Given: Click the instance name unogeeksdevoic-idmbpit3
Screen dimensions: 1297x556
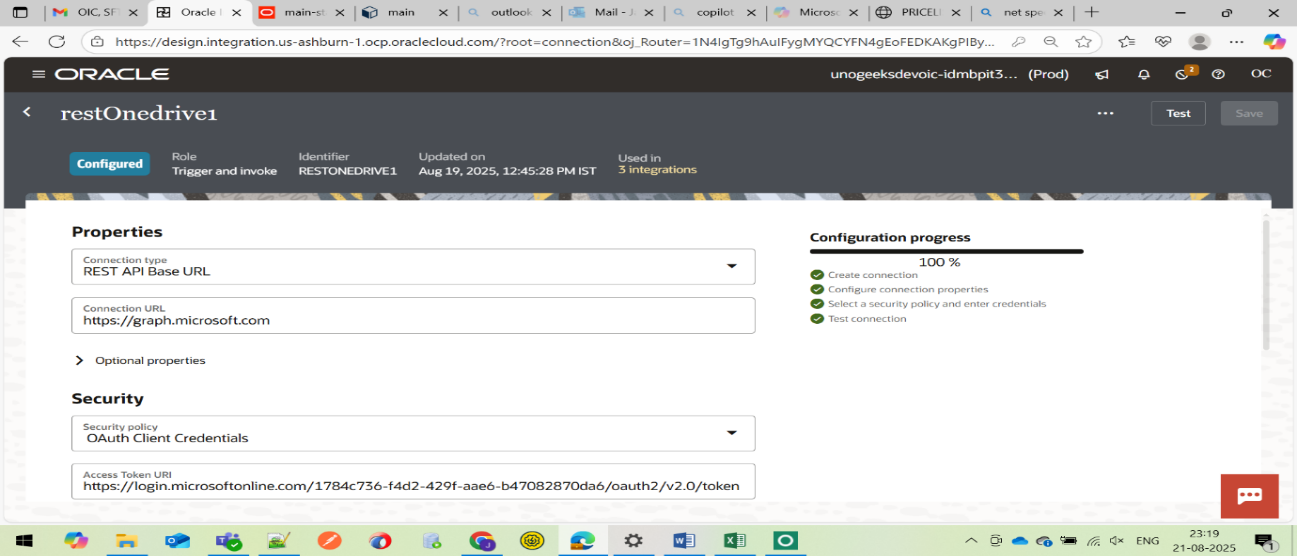Looking at the screenshot, I should click(925, 75).
